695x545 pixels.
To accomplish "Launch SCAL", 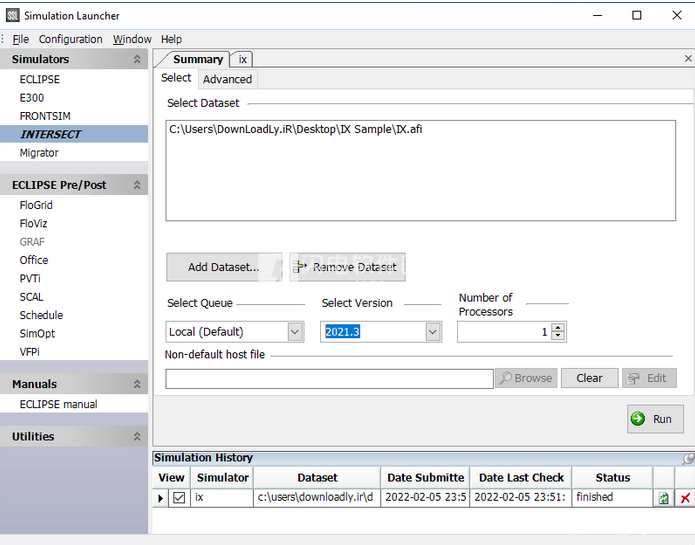I will (31, 297).
